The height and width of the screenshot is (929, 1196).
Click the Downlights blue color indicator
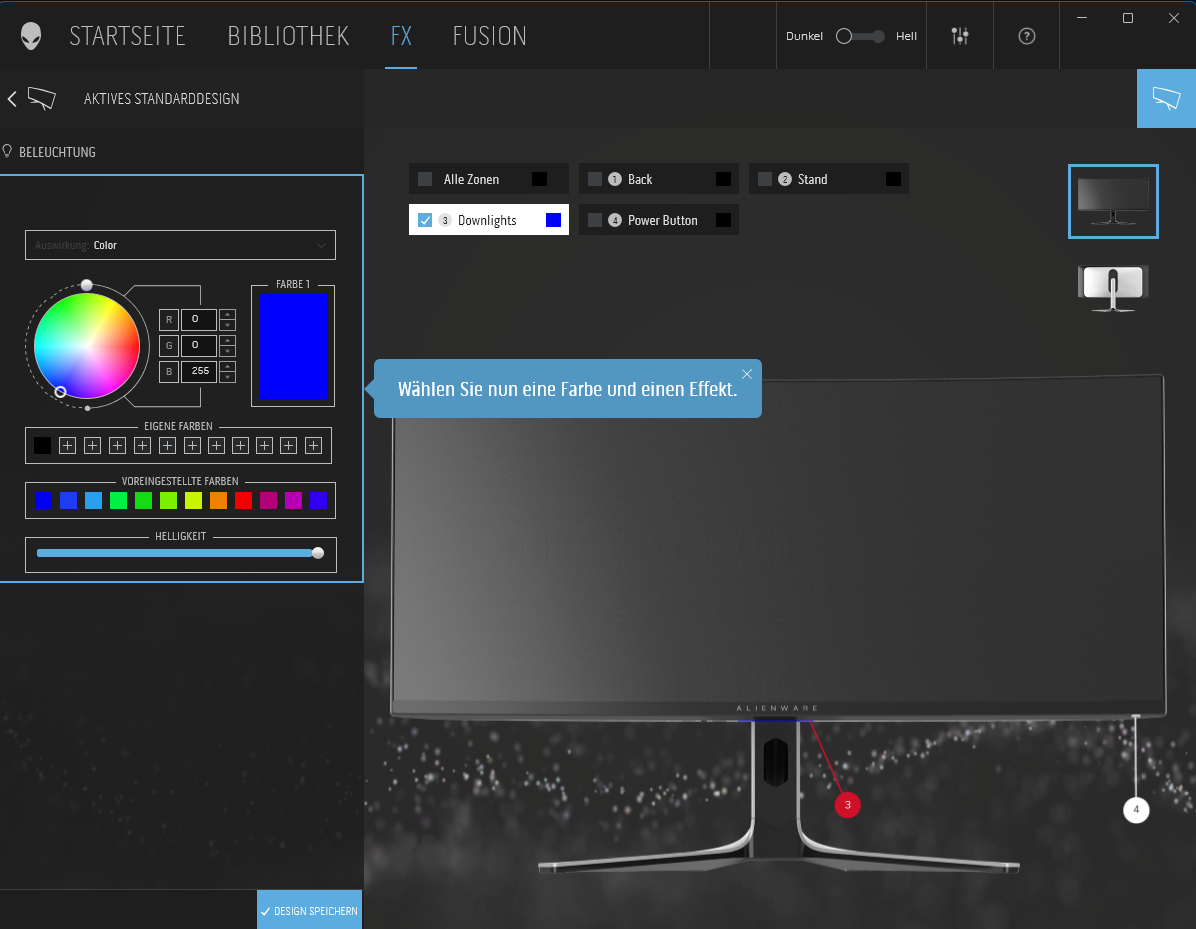pos(554,220)
